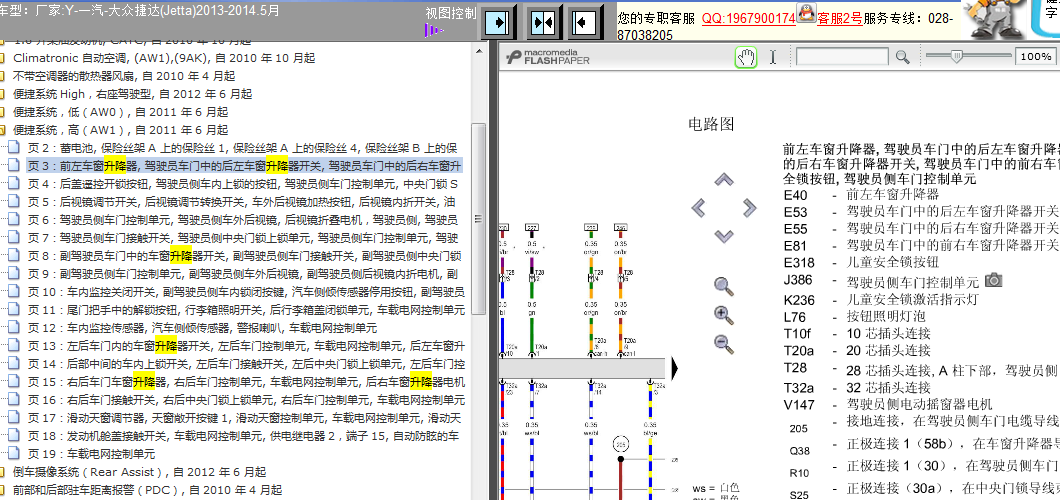Click the plain magnifier reset zoom icon
The image size is (1060, 500).
coord(723,286)
